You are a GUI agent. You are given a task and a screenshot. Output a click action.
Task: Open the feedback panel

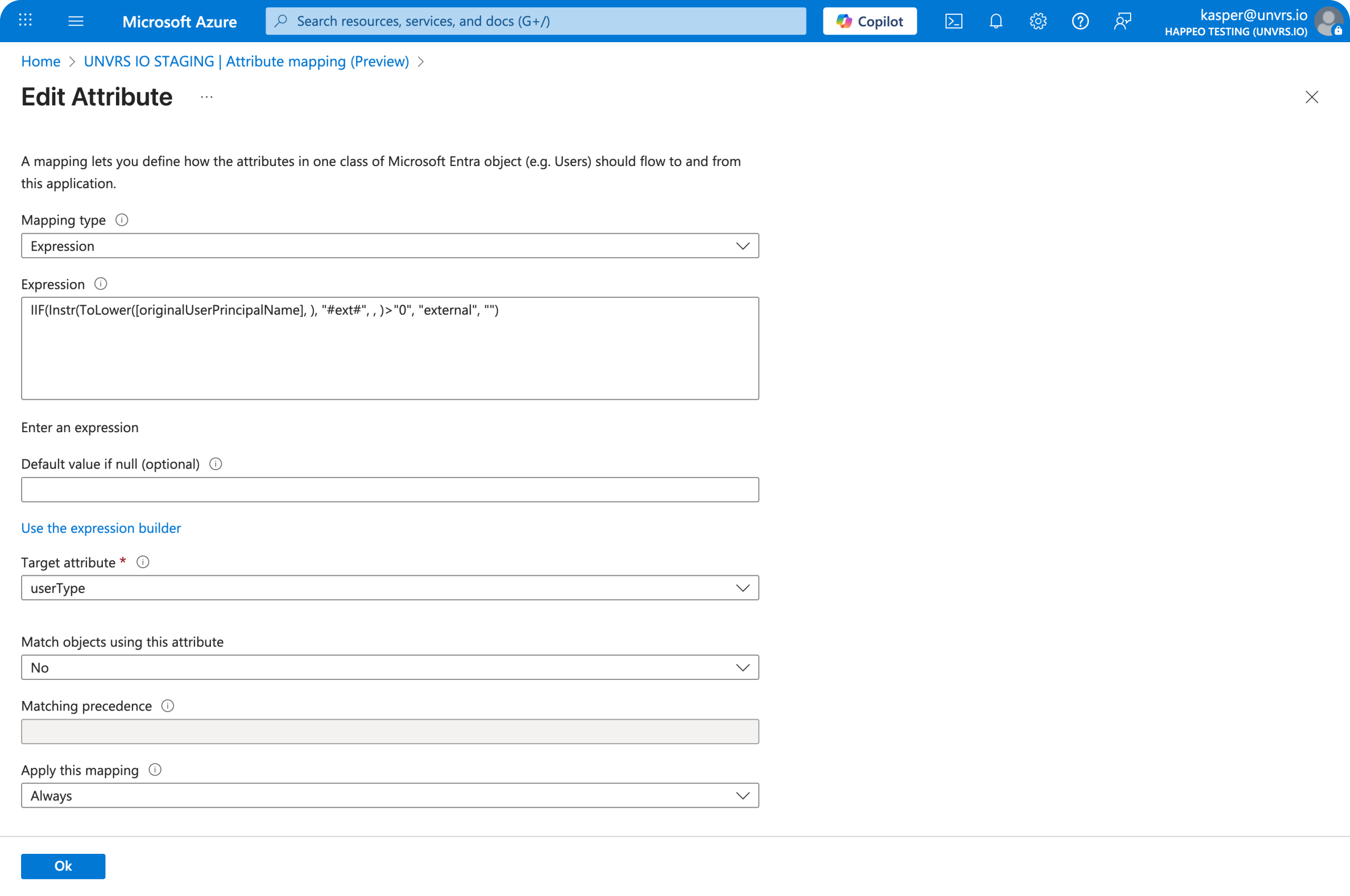tap(1122, 21)
